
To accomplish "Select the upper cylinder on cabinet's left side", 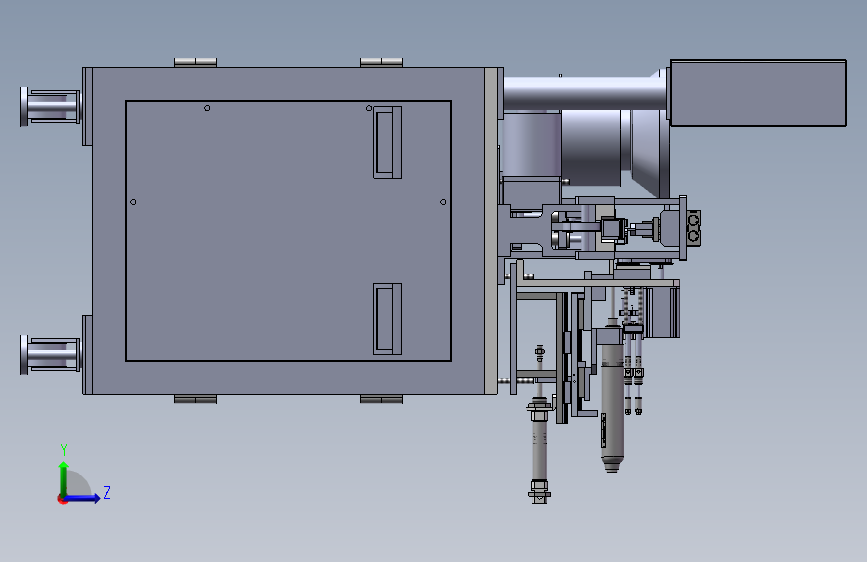I will click(50, 107).
